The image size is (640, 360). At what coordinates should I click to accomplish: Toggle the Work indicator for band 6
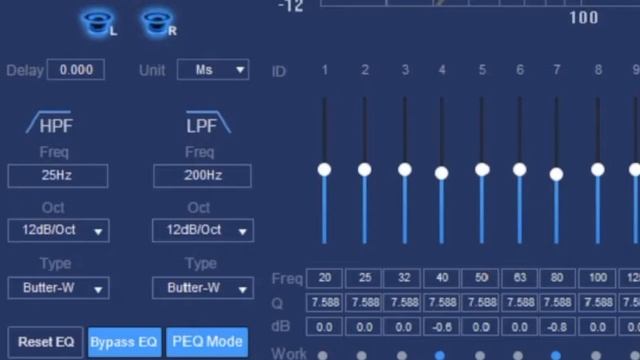point(518,356)
